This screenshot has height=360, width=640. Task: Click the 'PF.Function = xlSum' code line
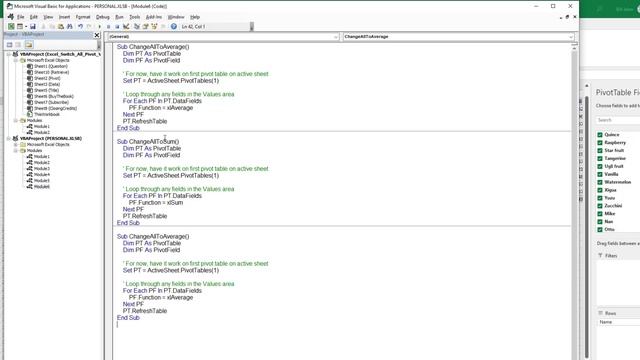point(156,203)
